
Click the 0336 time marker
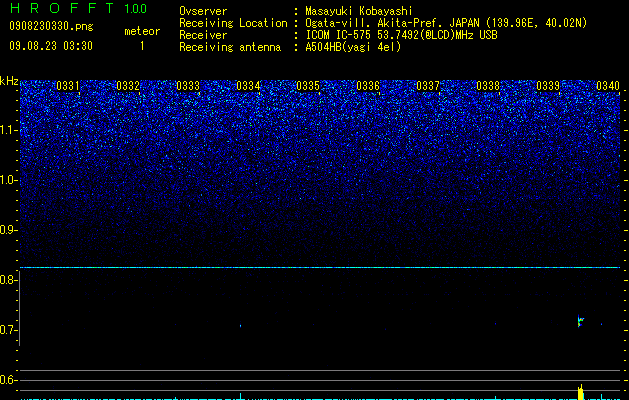click(368, 86)
